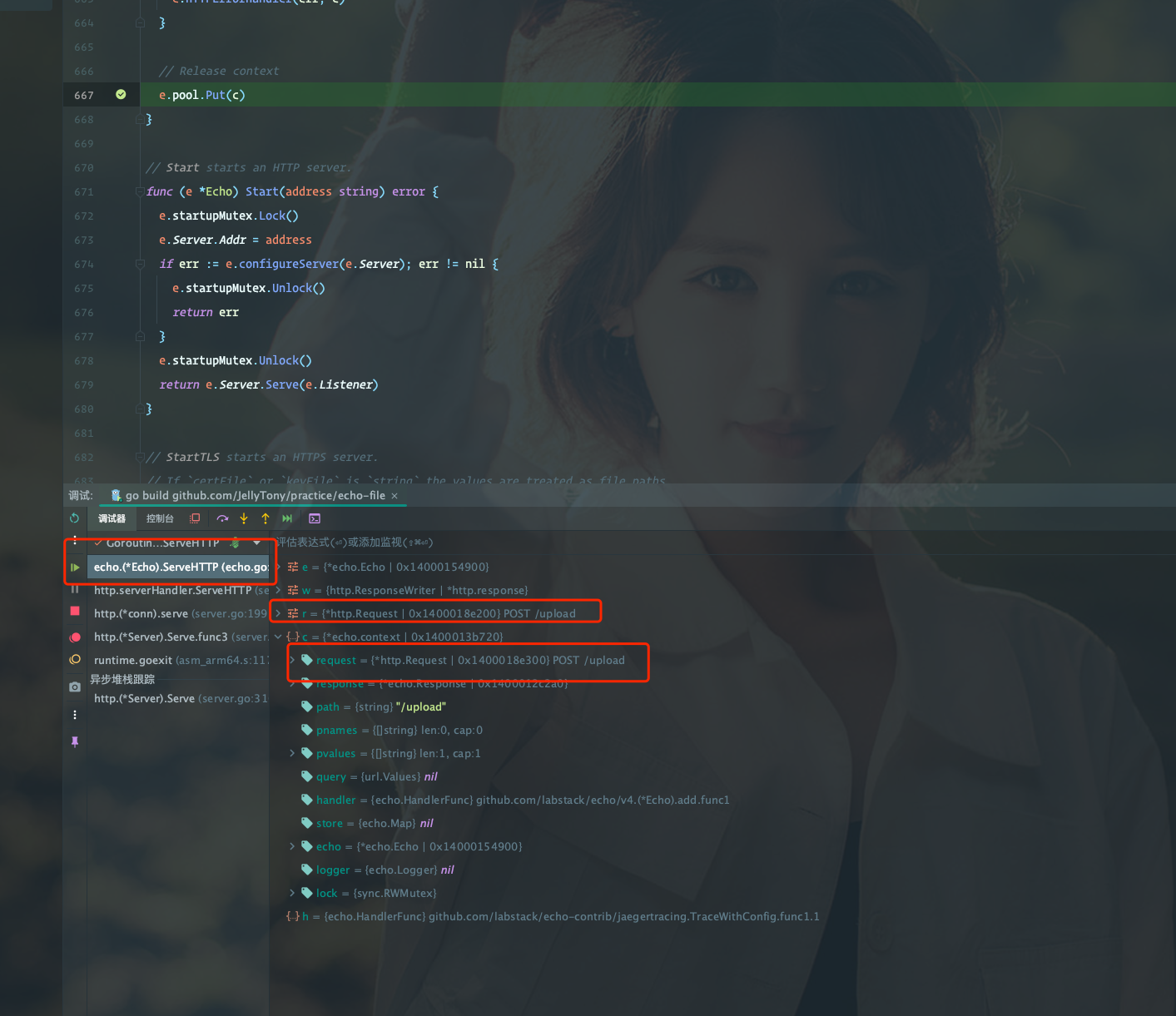Switch to the 控制台 tab
Viewport: 1176px width, 1016px height.
[x=160, y=518]
